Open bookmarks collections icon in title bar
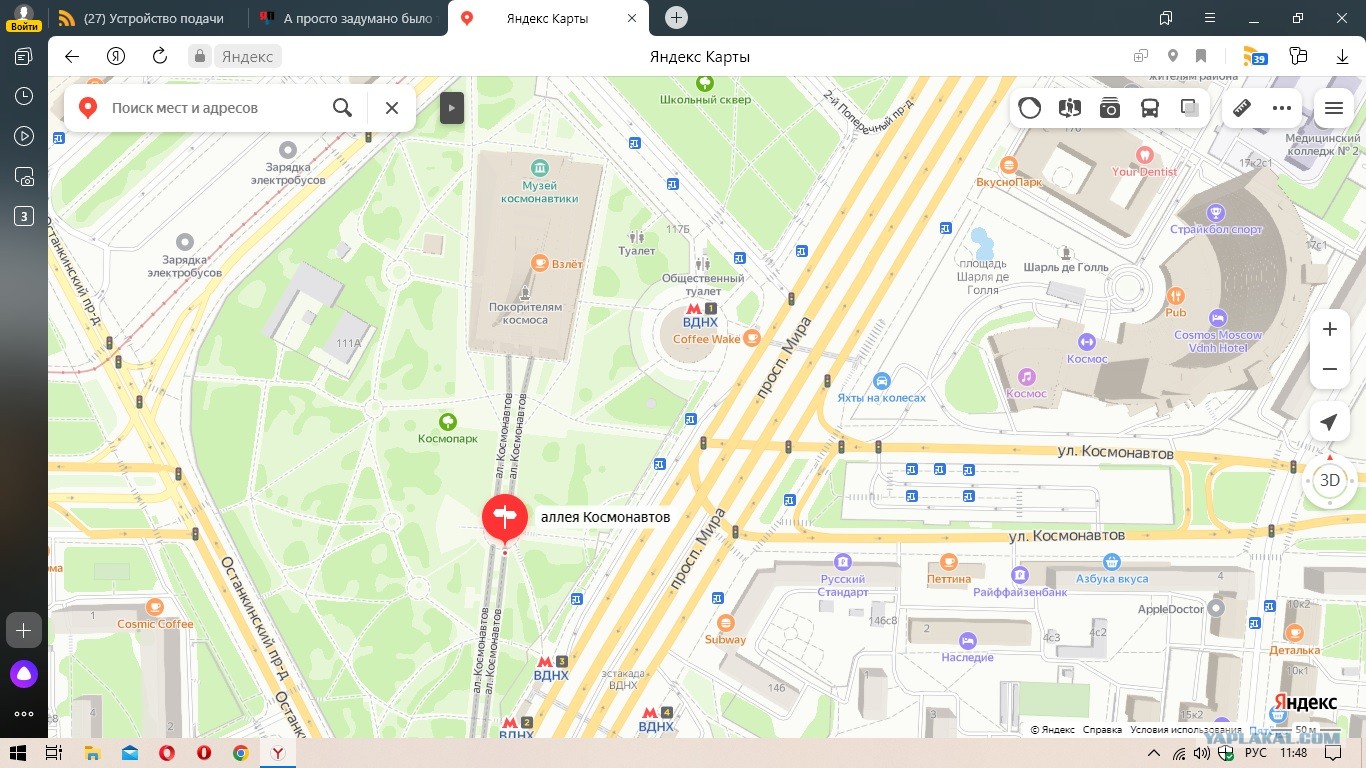 click(x=1166, y=18)
